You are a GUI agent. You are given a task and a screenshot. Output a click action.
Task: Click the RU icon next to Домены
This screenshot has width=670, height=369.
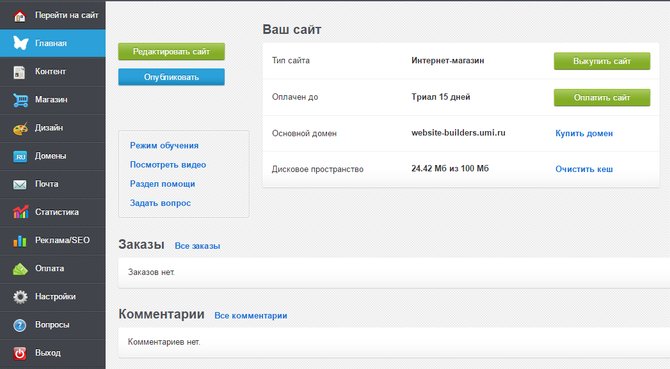click(x=20, y=156)
